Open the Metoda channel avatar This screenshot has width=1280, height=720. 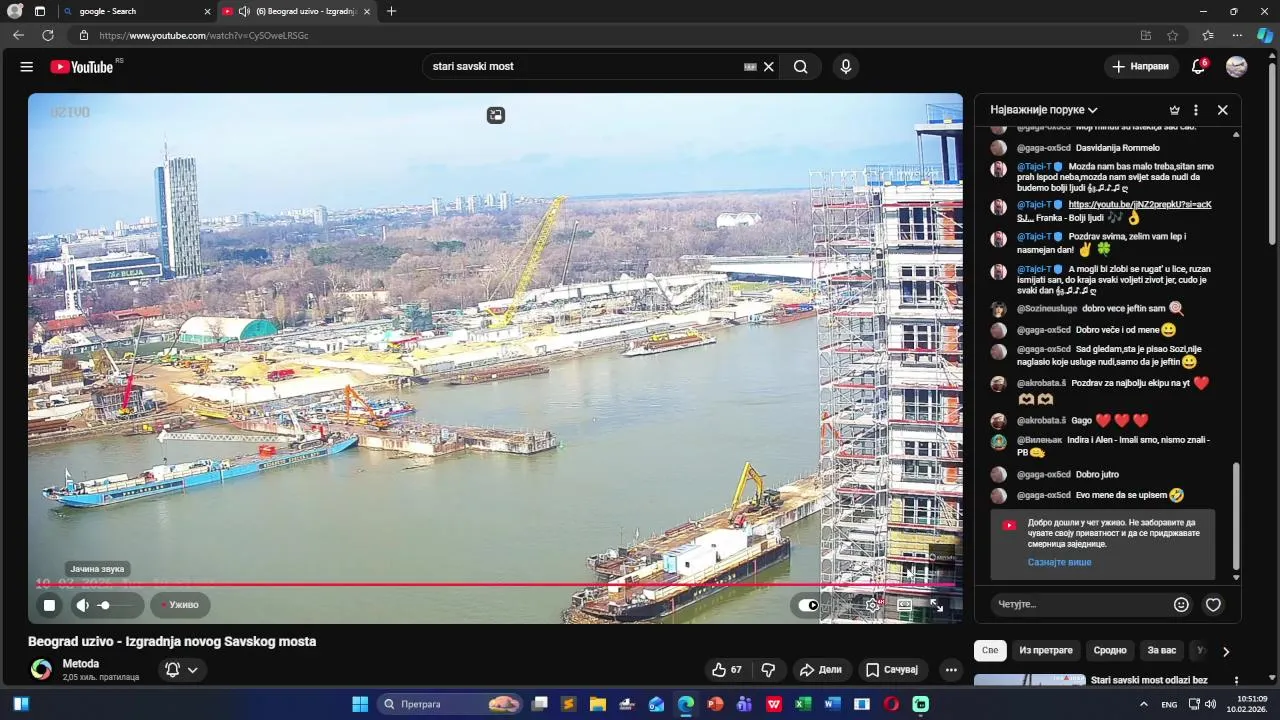(41, 670)
